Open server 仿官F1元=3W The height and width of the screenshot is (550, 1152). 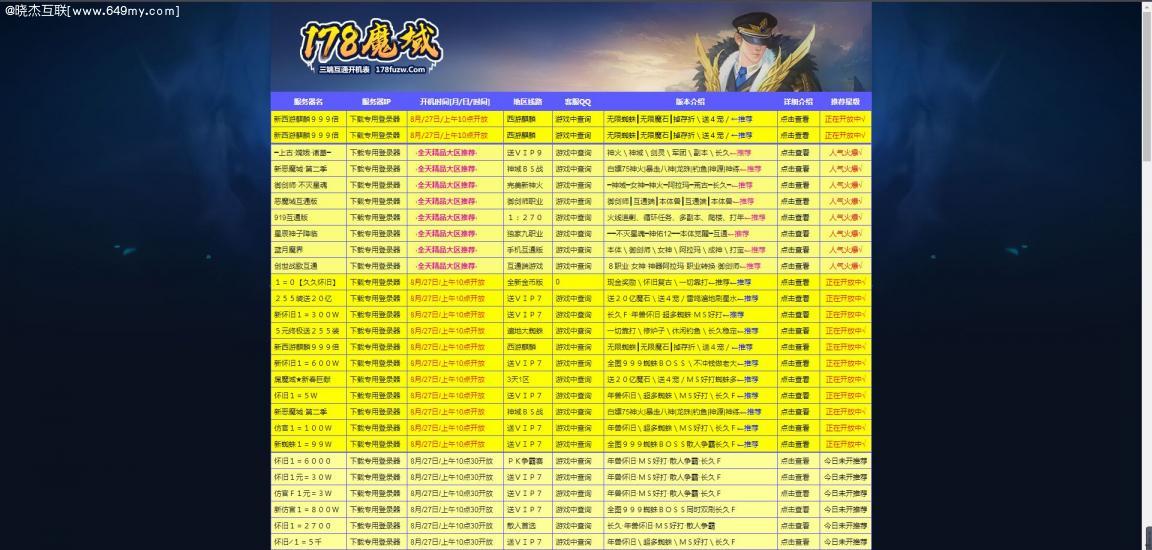point(303,493)
